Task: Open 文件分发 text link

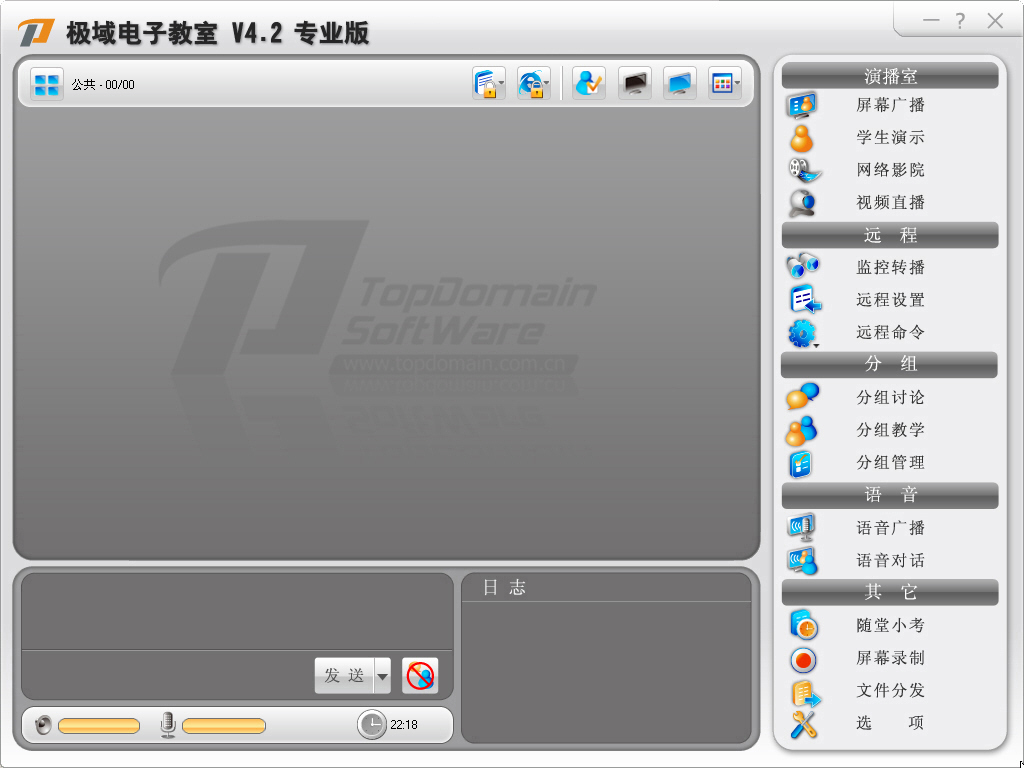Action: (890, 690)
